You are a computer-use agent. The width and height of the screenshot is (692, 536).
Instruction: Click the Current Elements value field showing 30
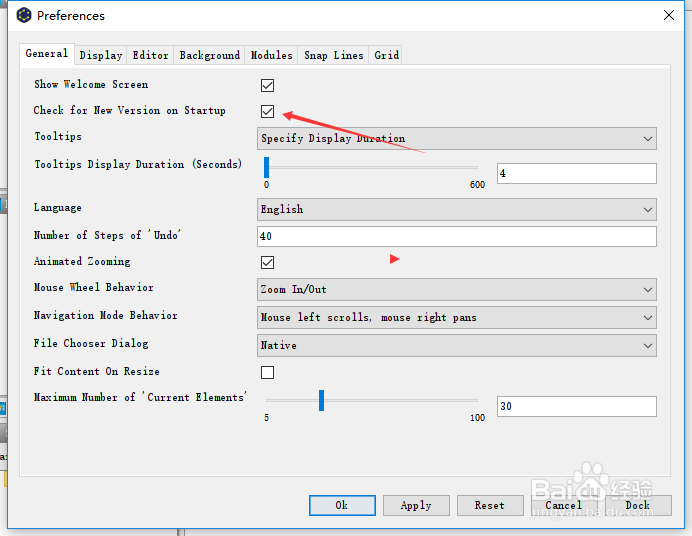577,406
